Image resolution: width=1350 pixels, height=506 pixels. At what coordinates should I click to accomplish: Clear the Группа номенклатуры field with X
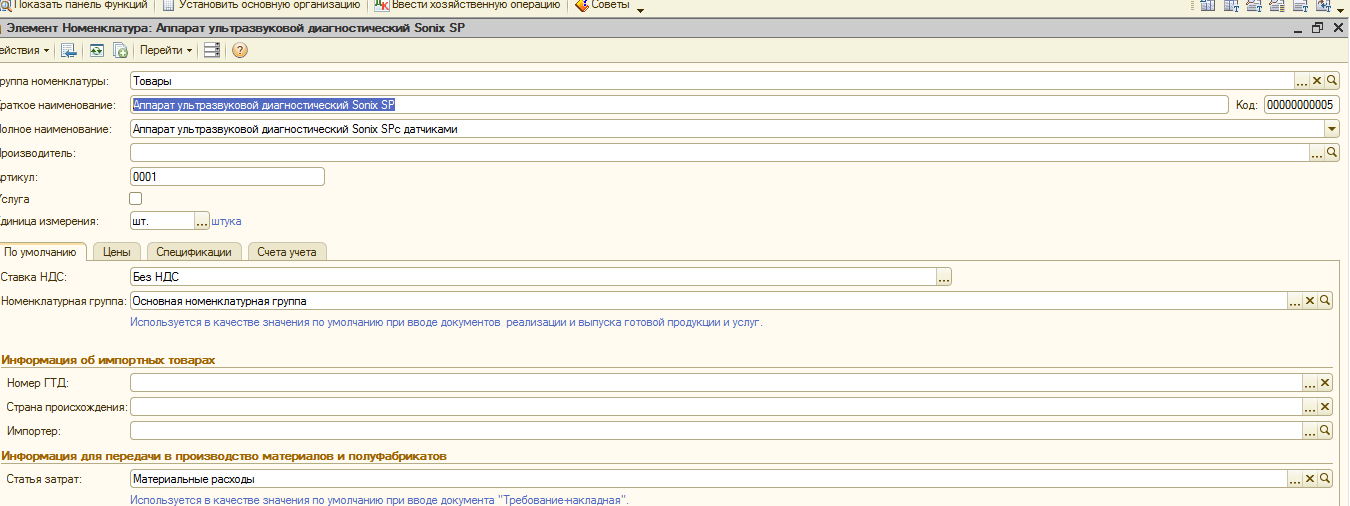(1317, 81)
